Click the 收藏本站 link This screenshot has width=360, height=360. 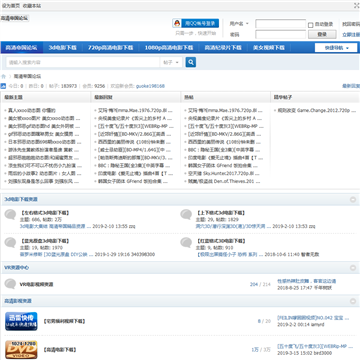click(x=32, y=6)
